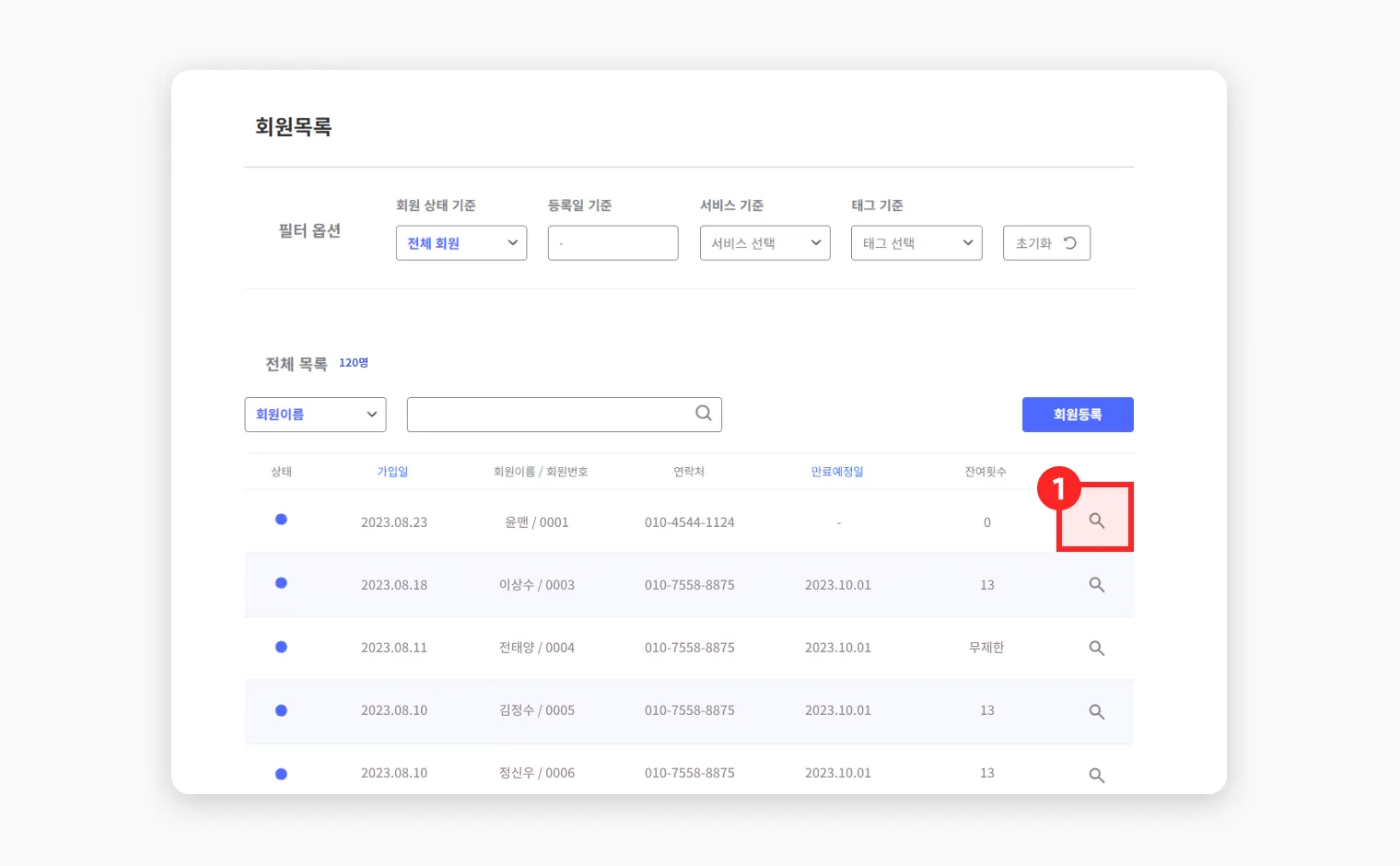The width and height of the screenshot is (1400, 866).
Task: Click the 잔여횟수 column header
Action: [x=986, y=472]
